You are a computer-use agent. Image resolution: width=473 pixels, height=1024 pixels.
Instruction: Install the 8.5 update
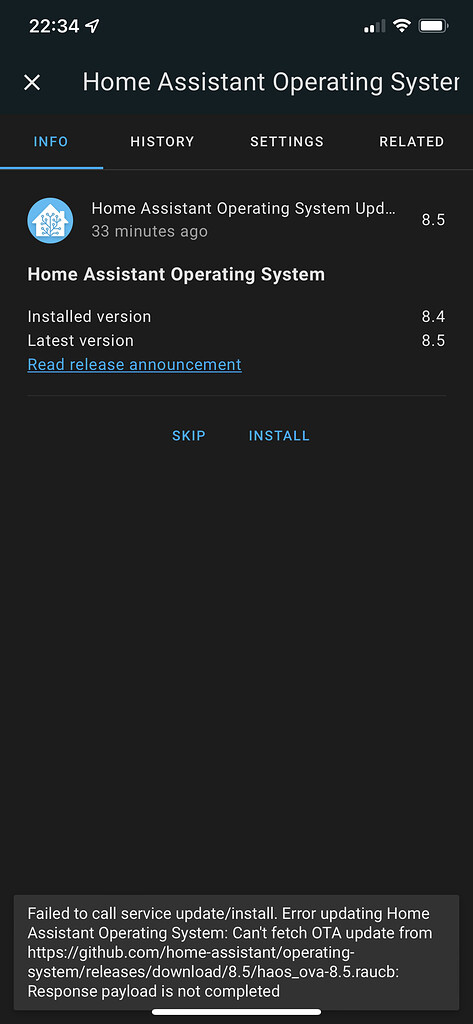pyautogui.click(x=279, y=436)
